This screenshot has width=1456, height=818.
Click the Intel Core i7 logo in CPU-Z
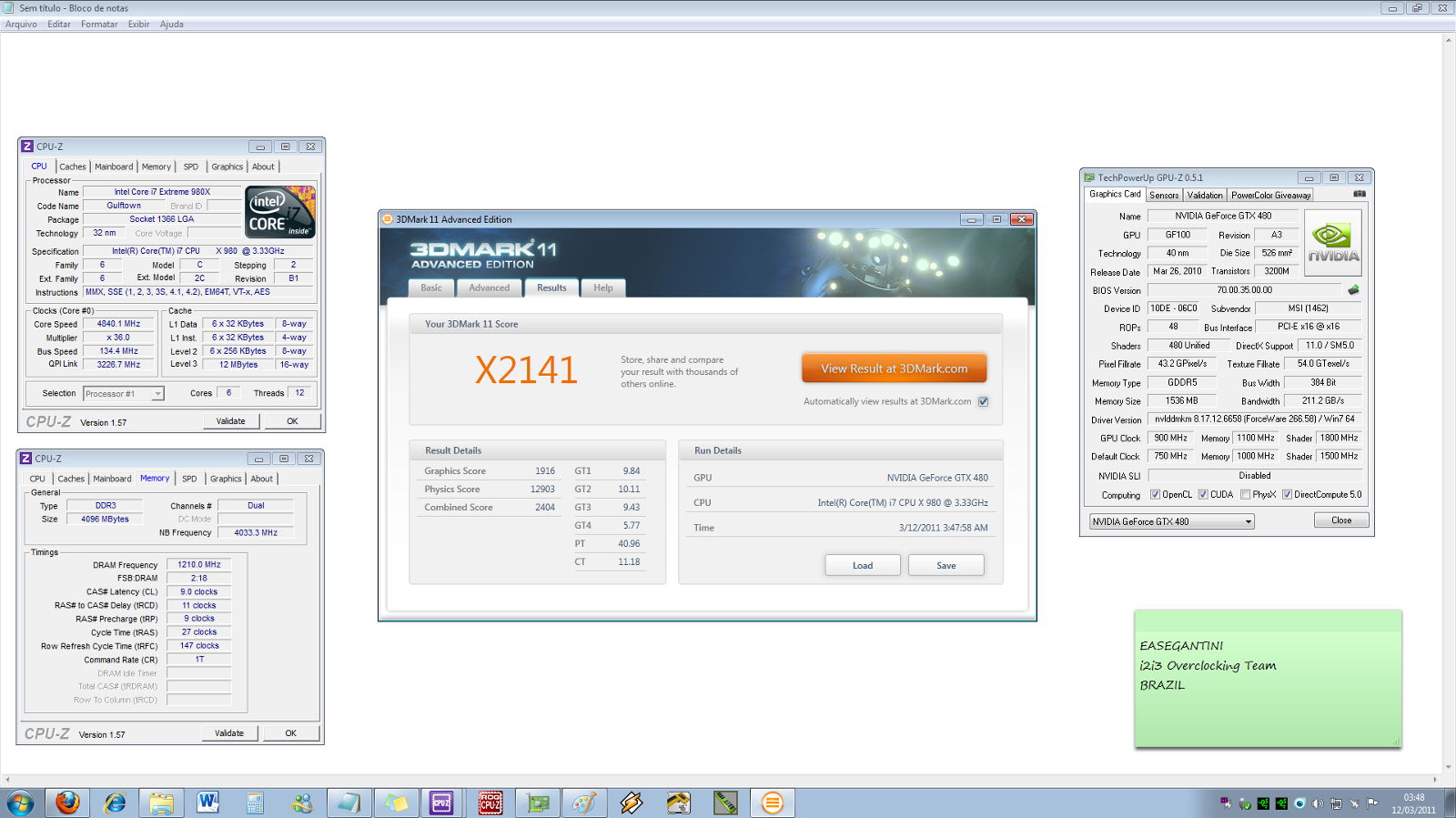280,212
